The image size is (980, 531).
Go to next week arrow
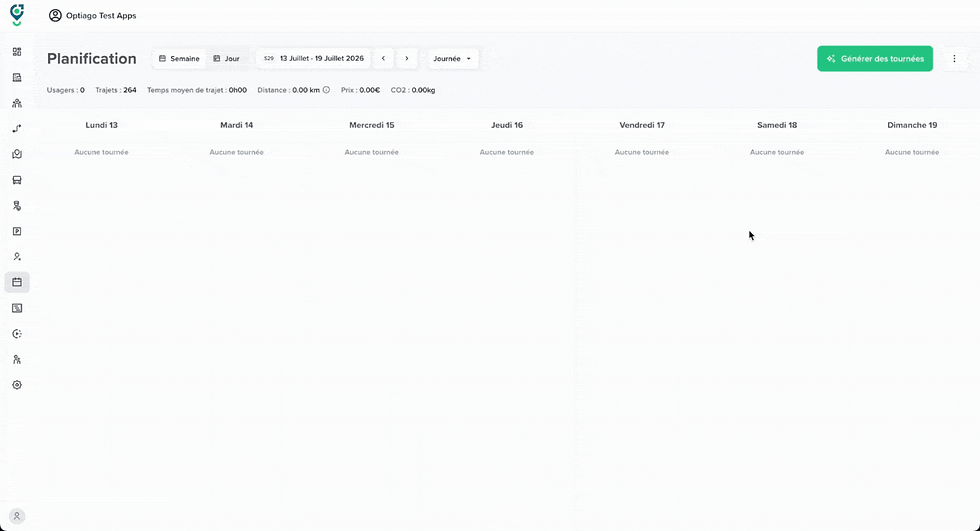pos(407,59)
